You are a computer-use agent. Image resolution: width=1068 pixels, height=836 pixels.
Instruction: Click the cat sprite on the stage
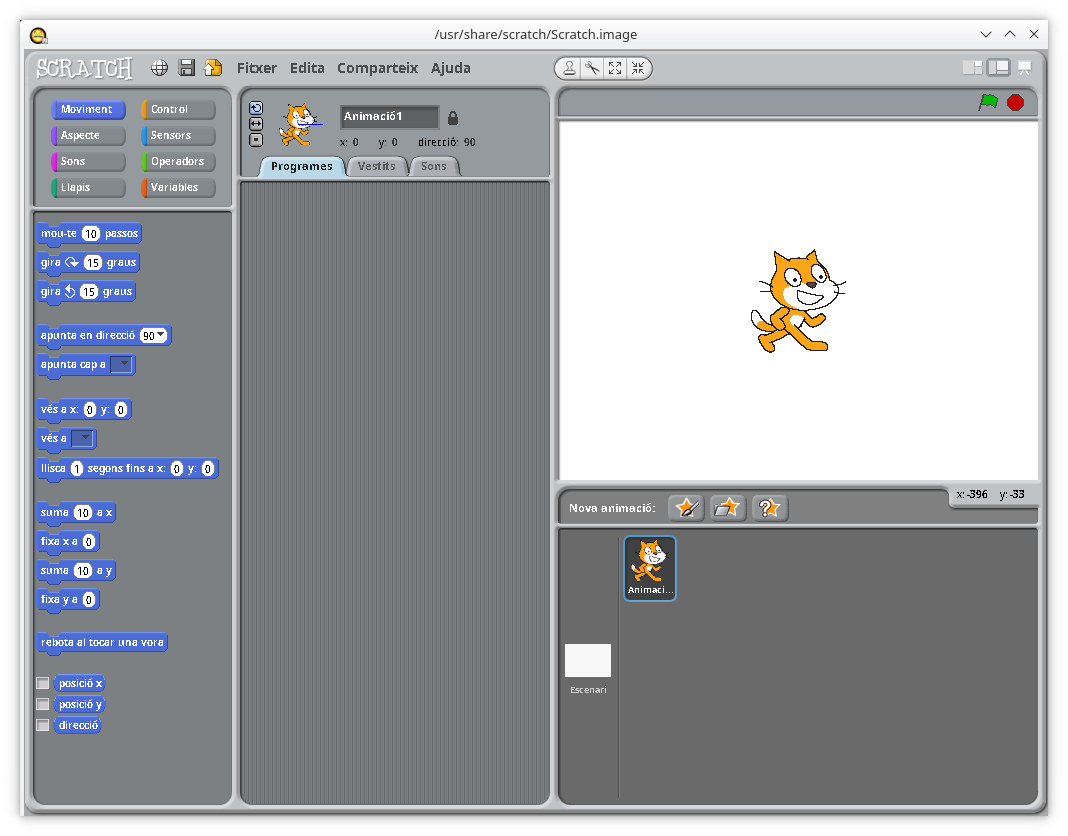tap(797, 301)
